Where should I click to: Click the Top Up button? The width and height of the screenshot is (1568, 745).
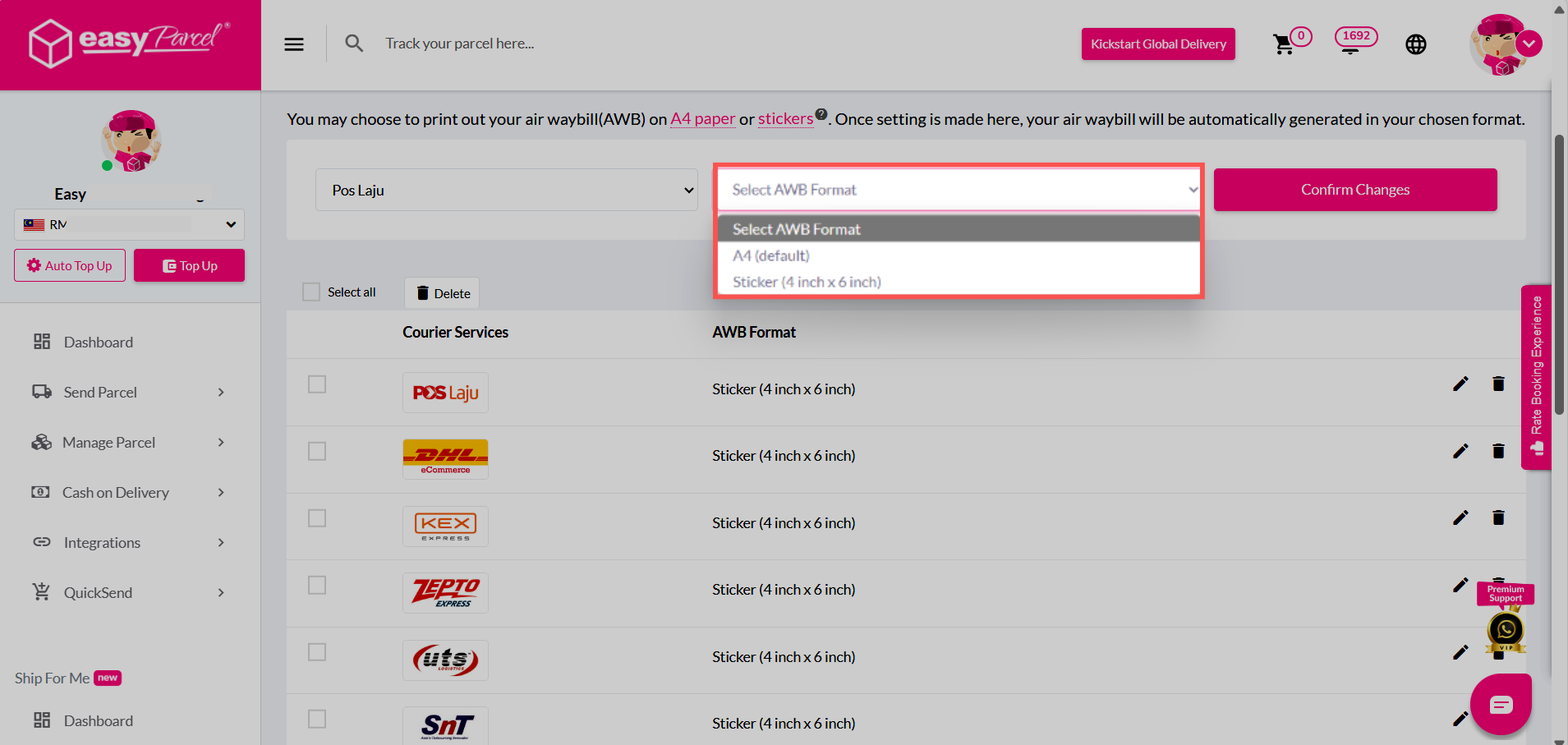[x=189, y=265]
